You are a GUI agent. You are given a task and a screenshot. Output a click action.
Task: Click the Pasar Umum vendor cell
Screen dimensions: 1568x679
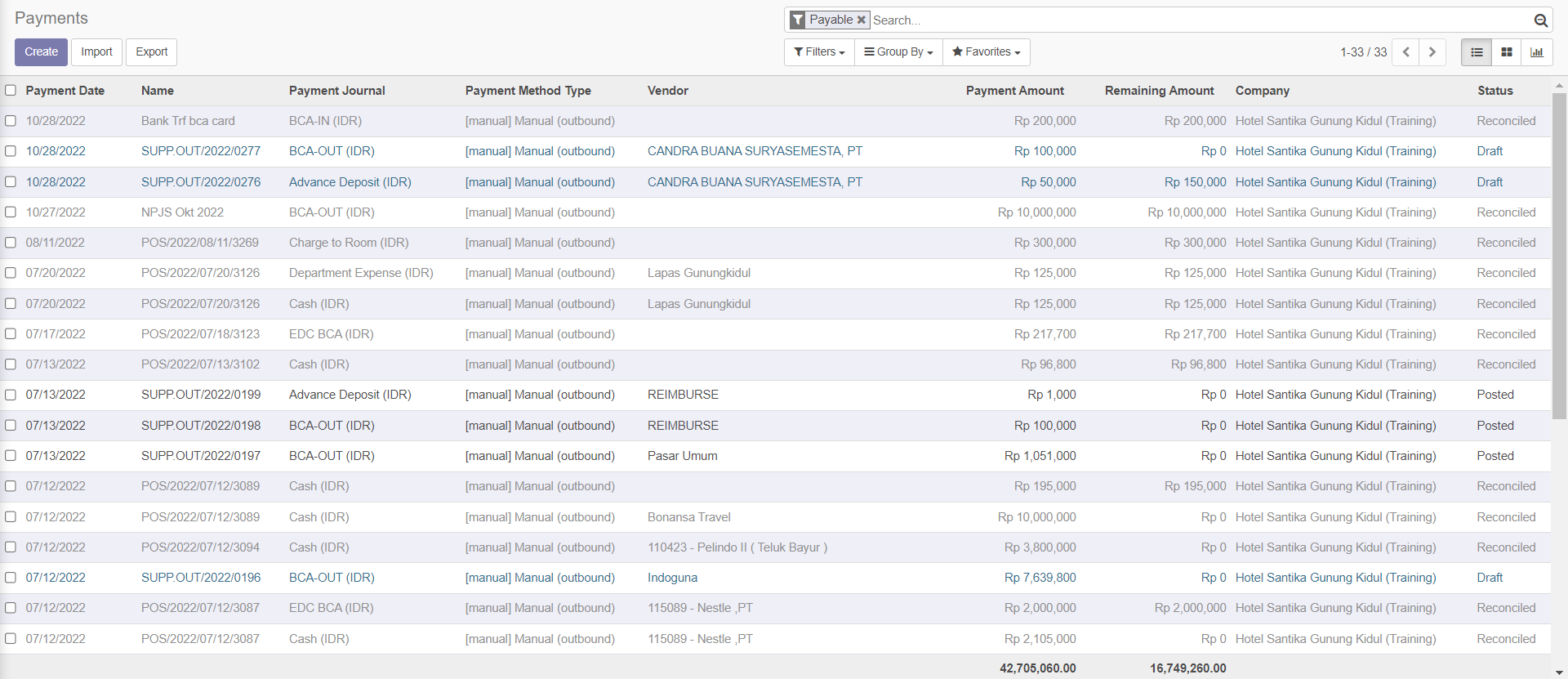683,456
